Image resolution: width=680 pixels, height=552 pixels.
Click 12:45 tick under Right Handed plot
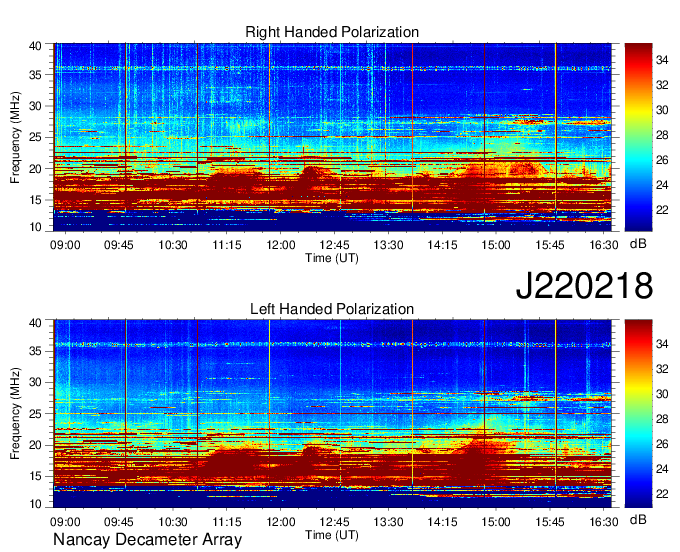click(334, 245)
